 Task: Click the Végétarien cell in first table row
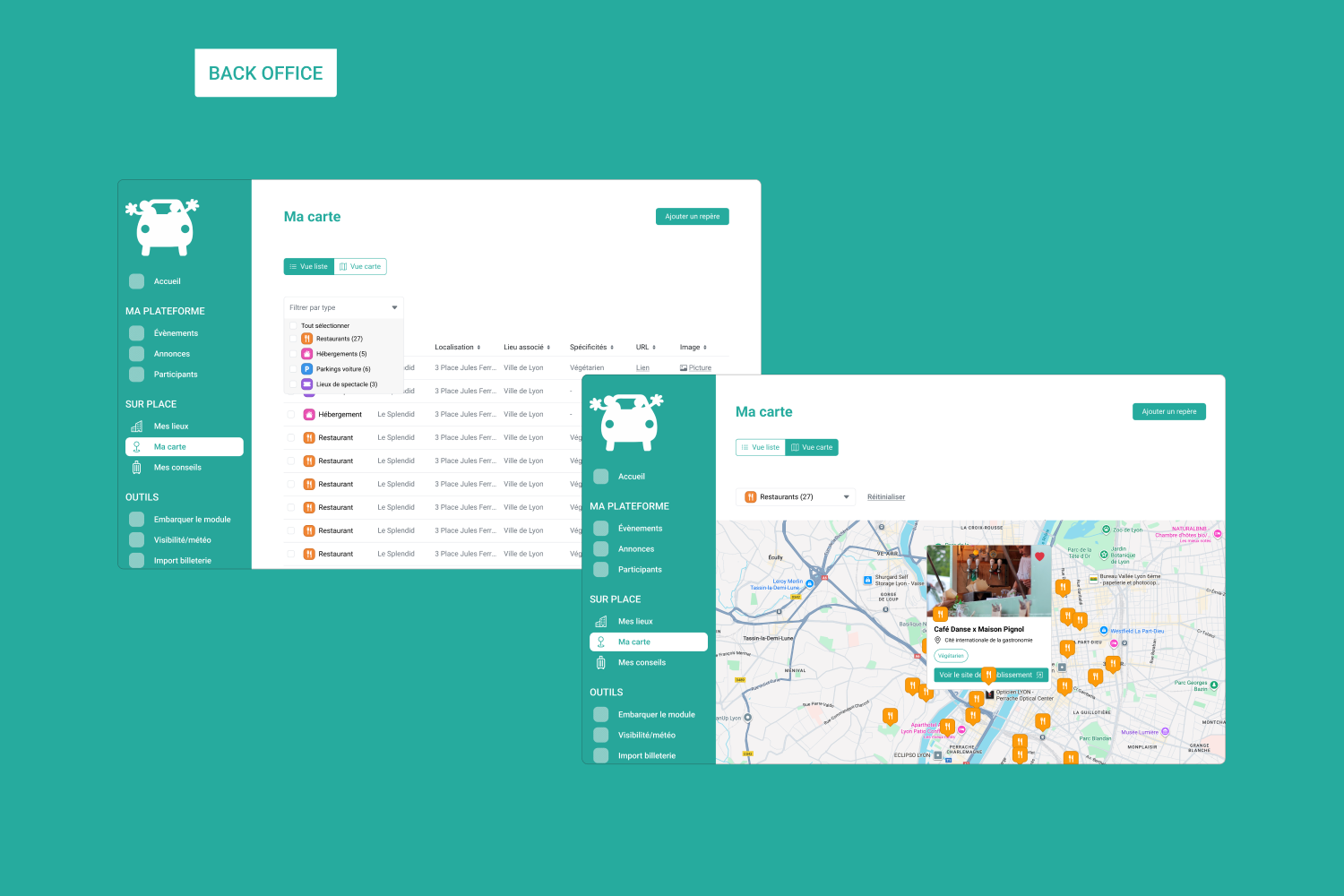[587, 368]
